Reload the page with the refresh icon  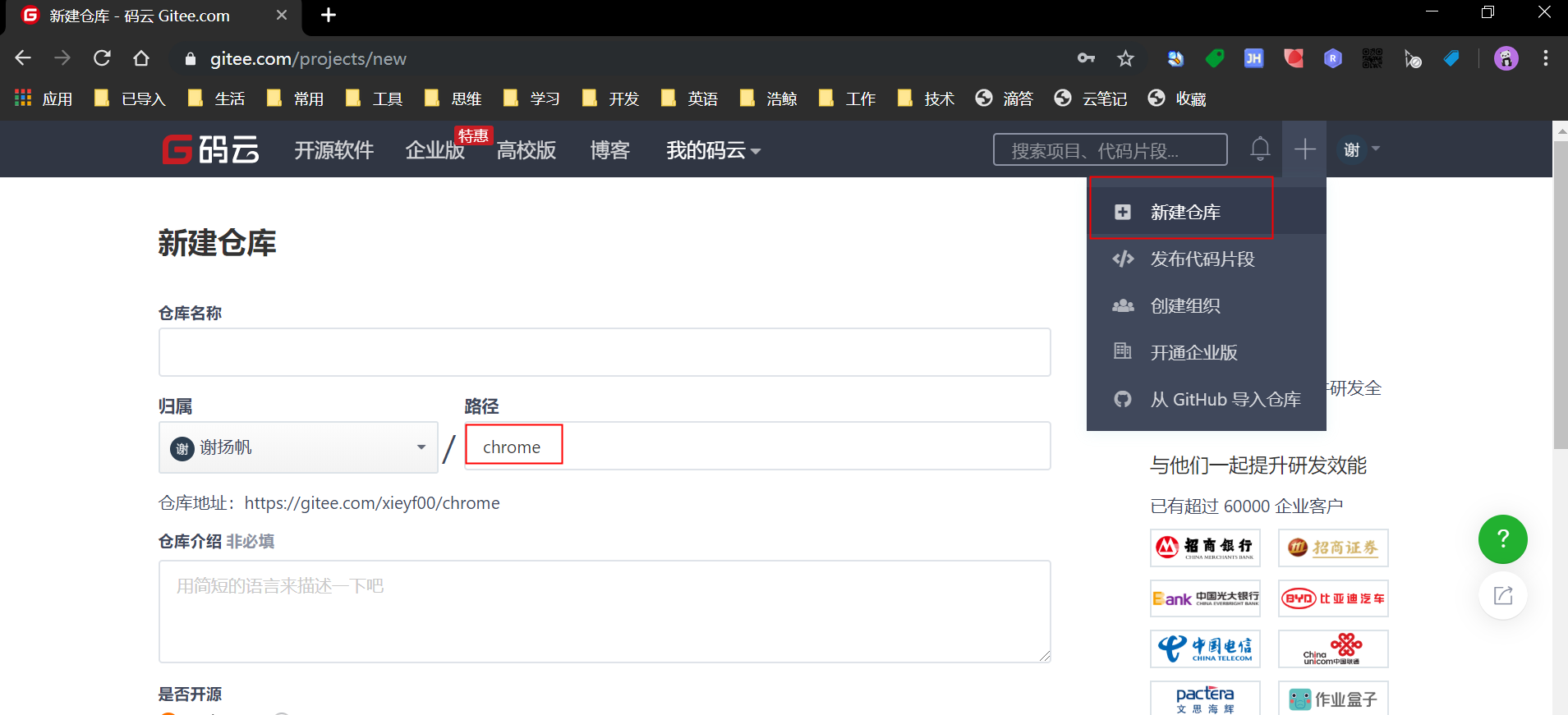pos(102,58)
